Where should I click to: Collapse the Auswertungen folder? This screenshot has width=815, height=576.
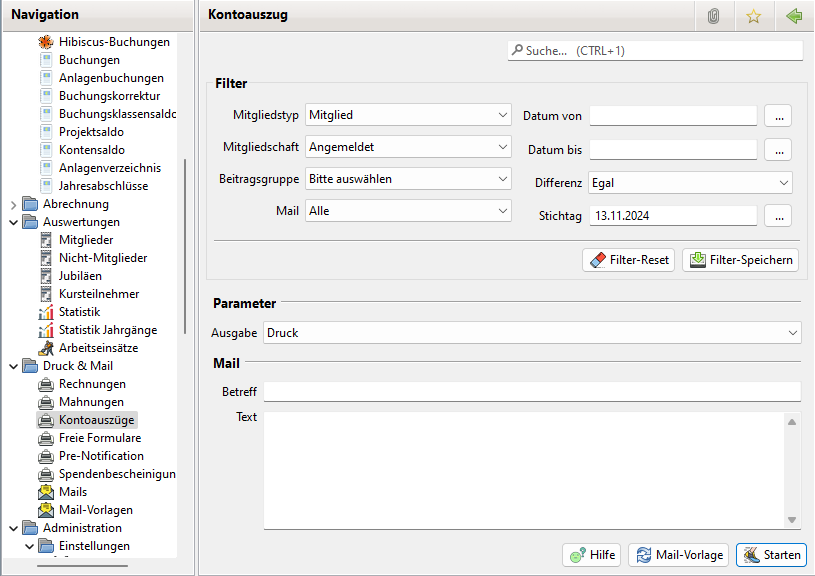click(x=14, y=222)
